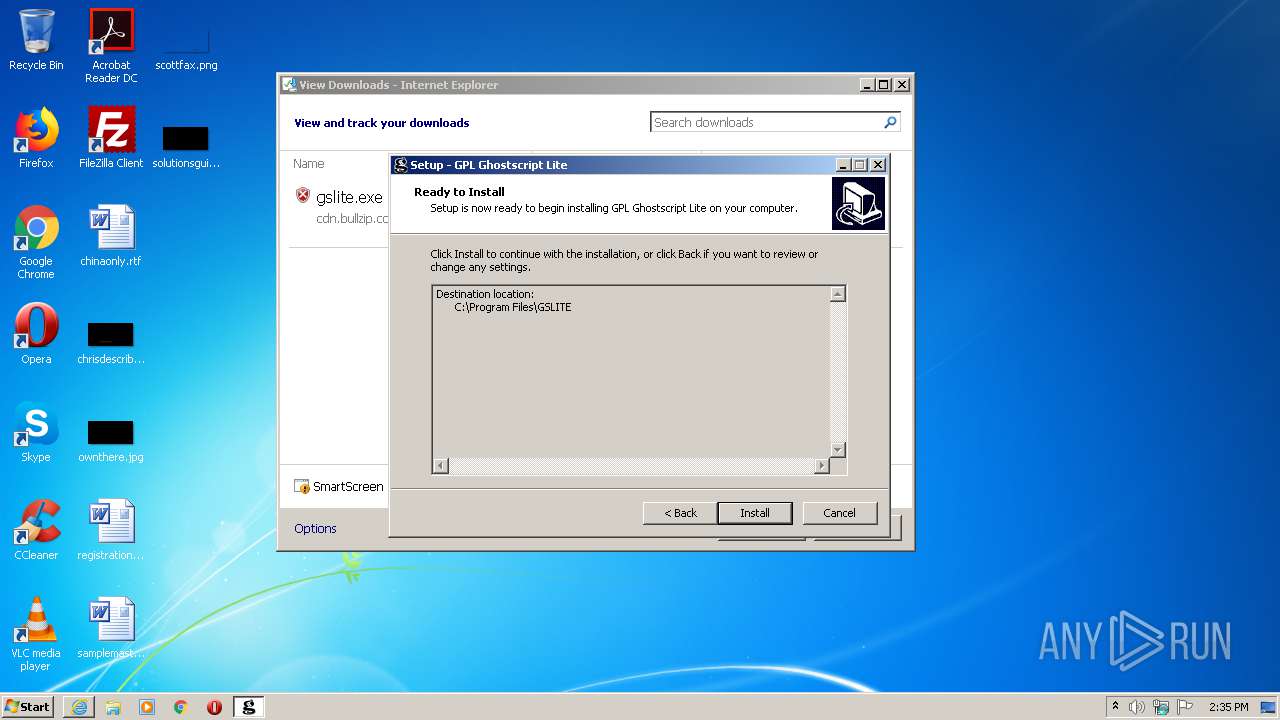
Task: Open Firefox desktop shortcut
Action: click(36, 138)
